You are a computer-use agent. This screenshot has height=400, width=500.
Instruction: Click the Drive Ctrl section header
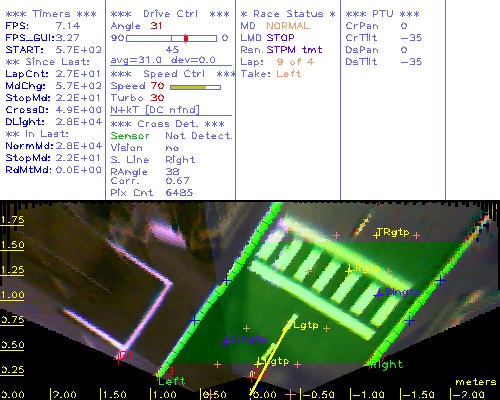pyautogui.click(x=170, y=14)
